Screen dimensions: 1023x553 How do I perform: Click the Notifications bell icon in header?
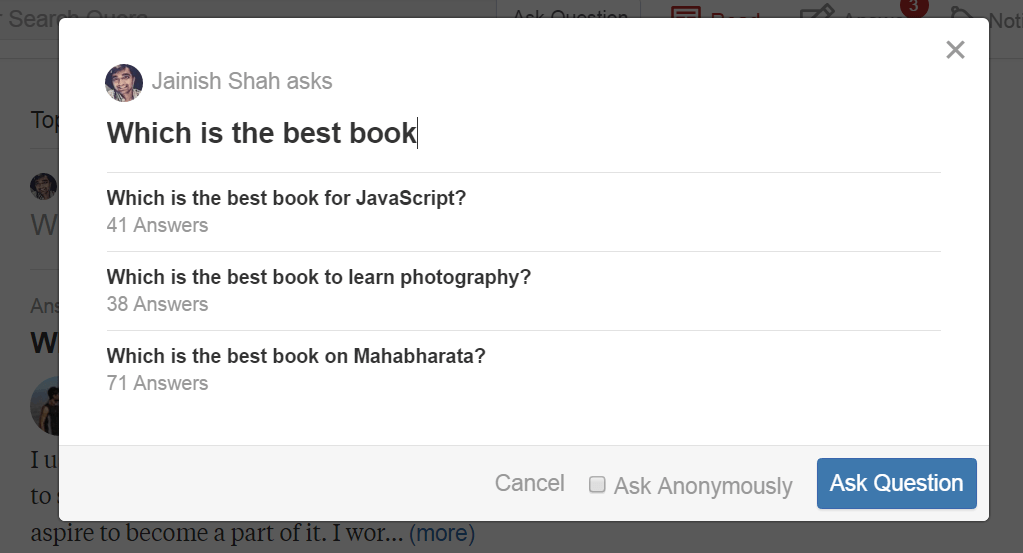(963, 12)
